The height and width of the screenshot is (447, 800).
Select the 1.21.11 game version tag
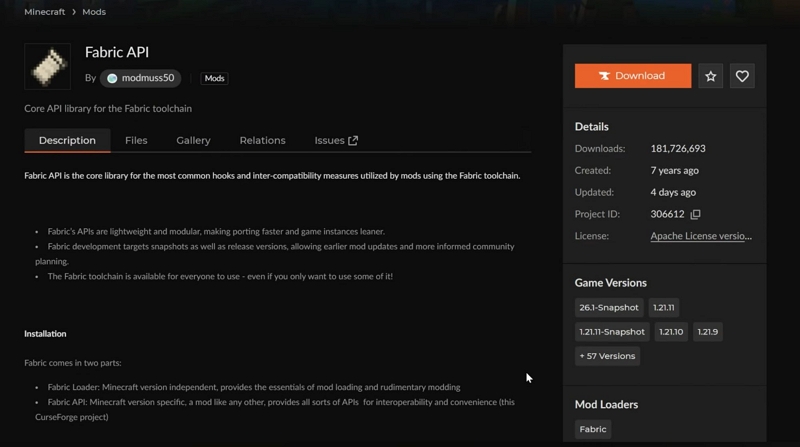tap(664, 308)
